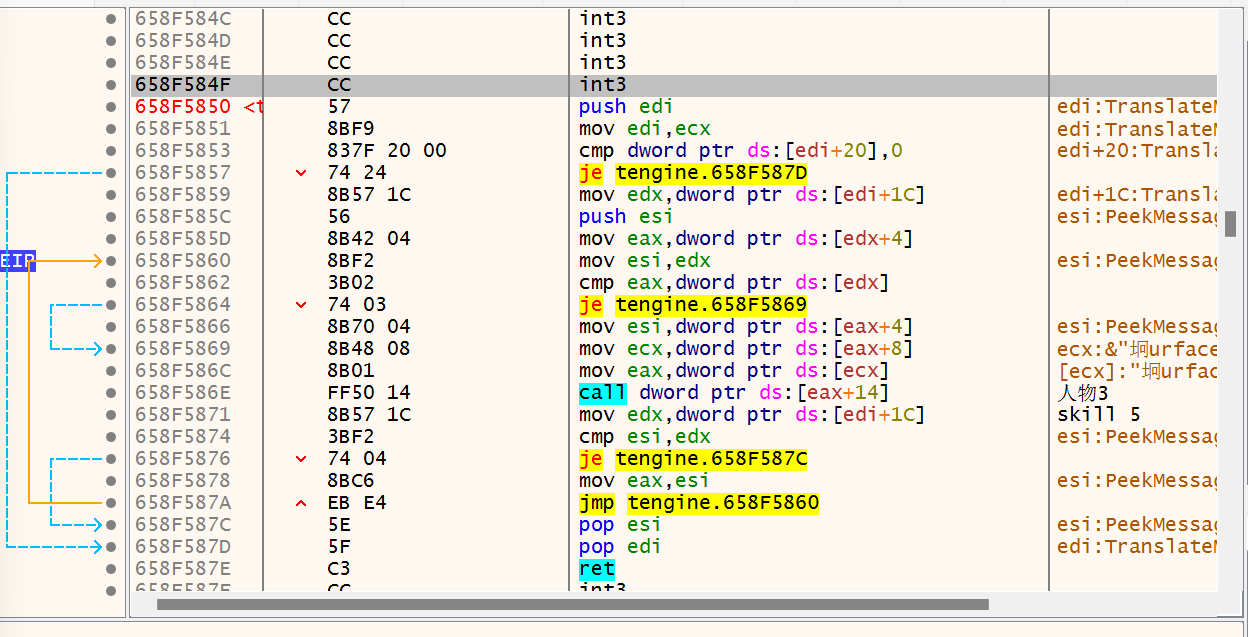Select address 658F5853 in the address column
Viewport: 1248px width, 637px height.
(x=183, y=151)
